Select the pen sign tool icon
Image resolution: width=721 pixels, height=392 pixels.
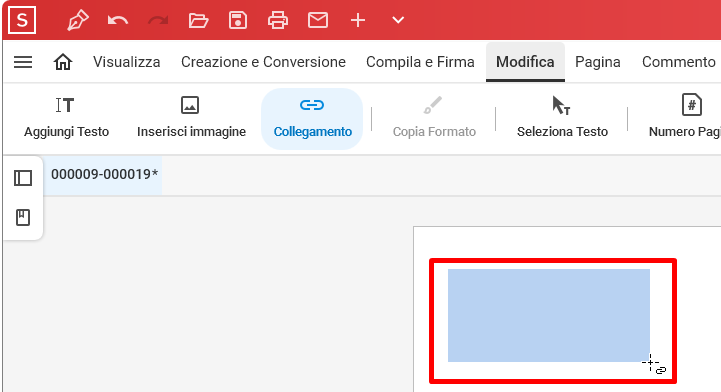click(78, 21)
